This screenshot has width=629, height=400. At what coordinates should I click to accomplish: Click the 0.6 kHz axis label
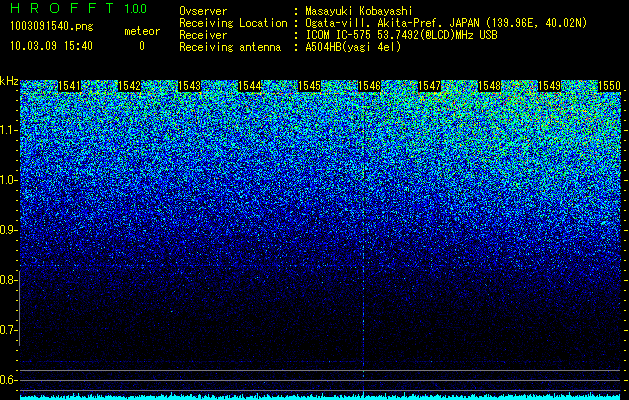[7, 380]
